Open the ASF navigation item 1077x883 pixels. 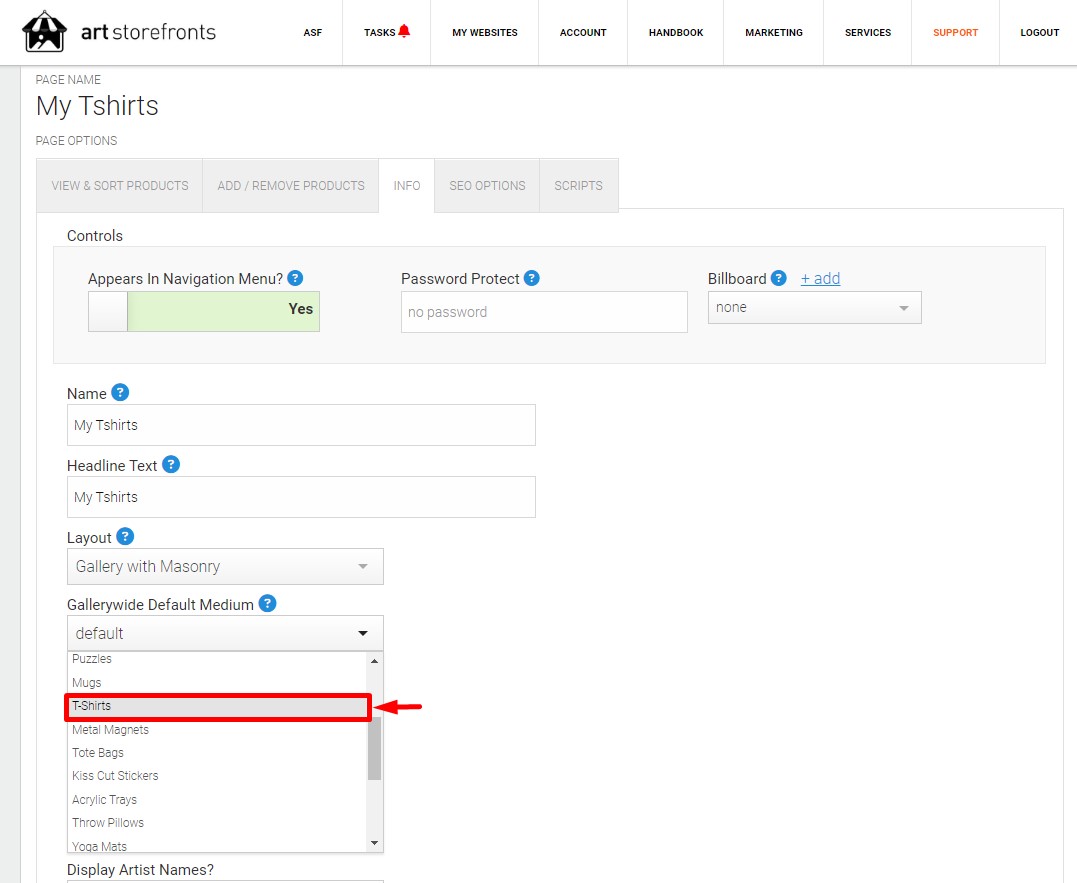(313, 32)
